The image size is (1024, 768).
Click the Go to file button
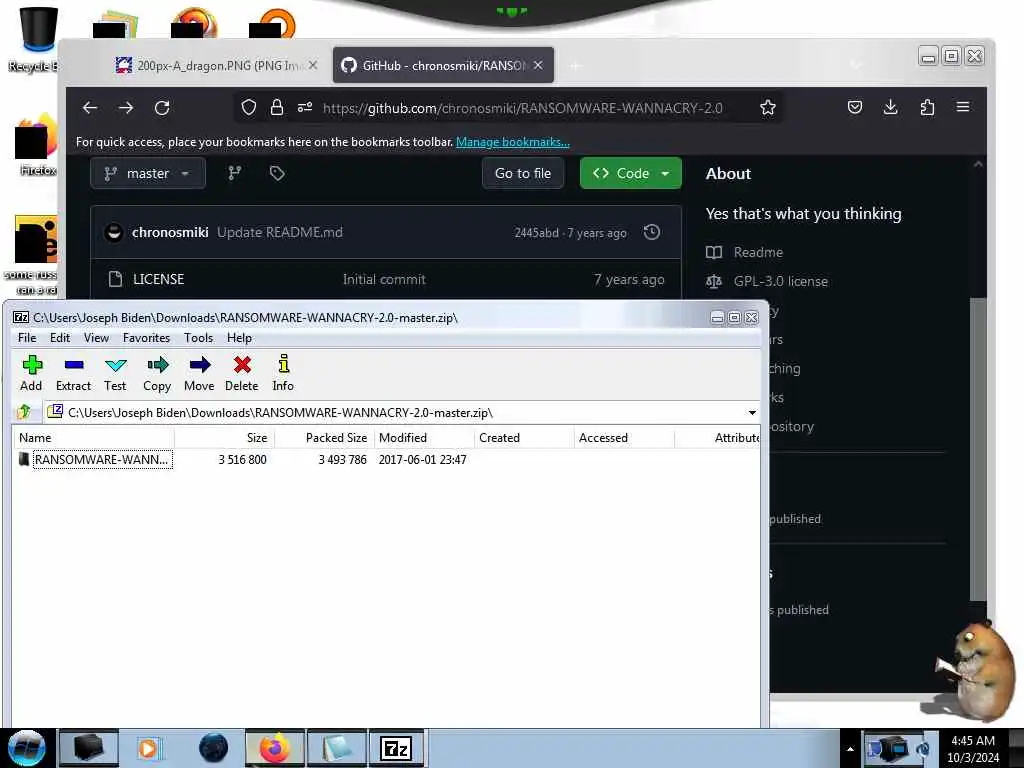pos(523,174)
